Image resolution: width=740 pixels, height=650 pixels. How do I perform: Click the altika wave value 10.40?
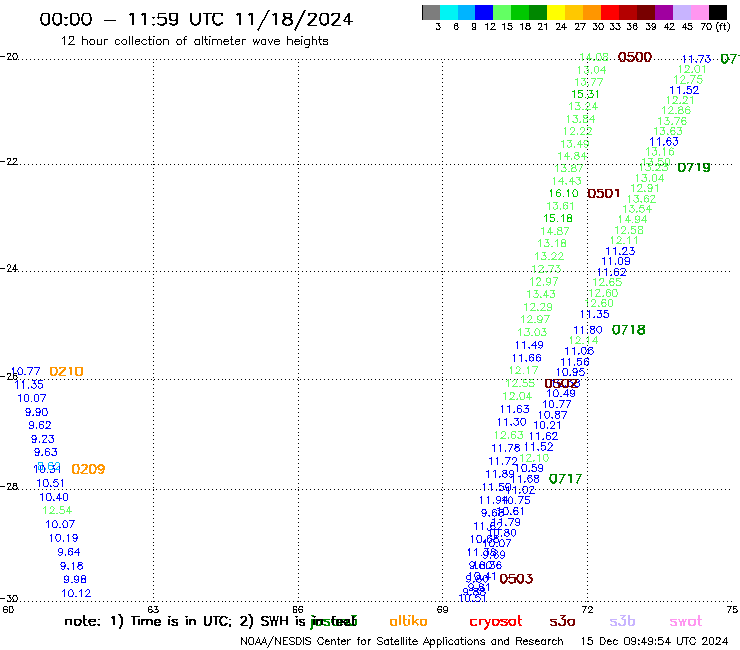point(54,498)
